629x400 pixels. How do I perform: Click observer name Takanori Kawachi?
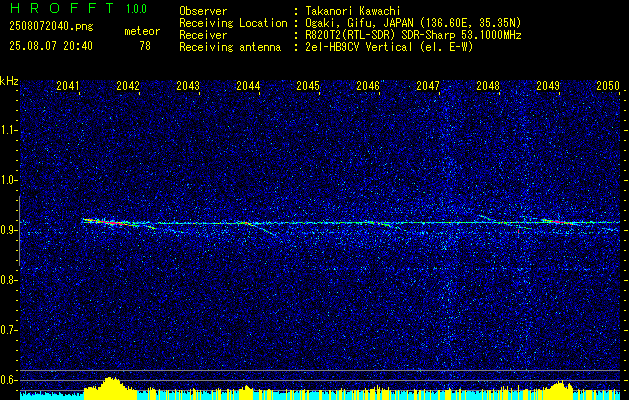click(x=353, y=11)
